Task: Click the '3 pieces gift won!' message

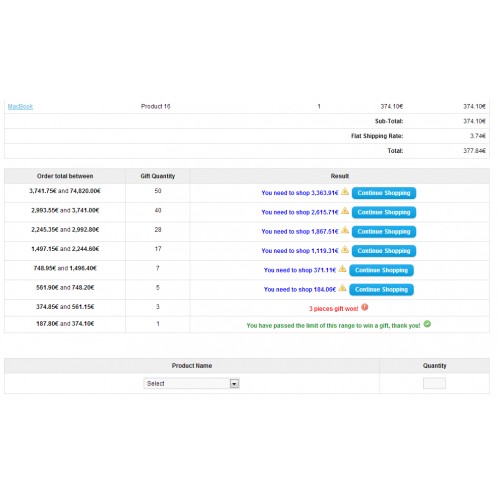Action: (x=333, y=309)
